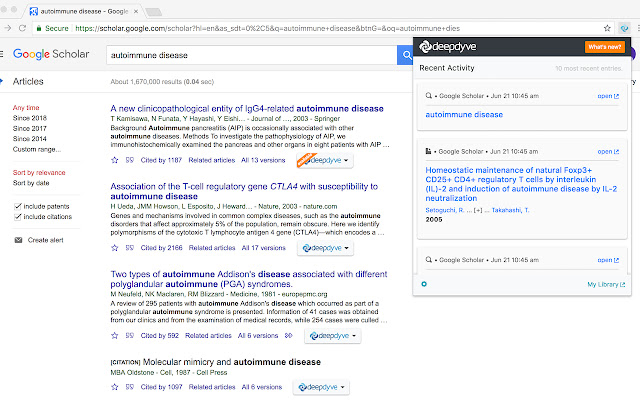Viewport: 640px width, 400px height.
Task: Choose Custom range... date filter
Action: pyautogui.click(x=37, y=149)
